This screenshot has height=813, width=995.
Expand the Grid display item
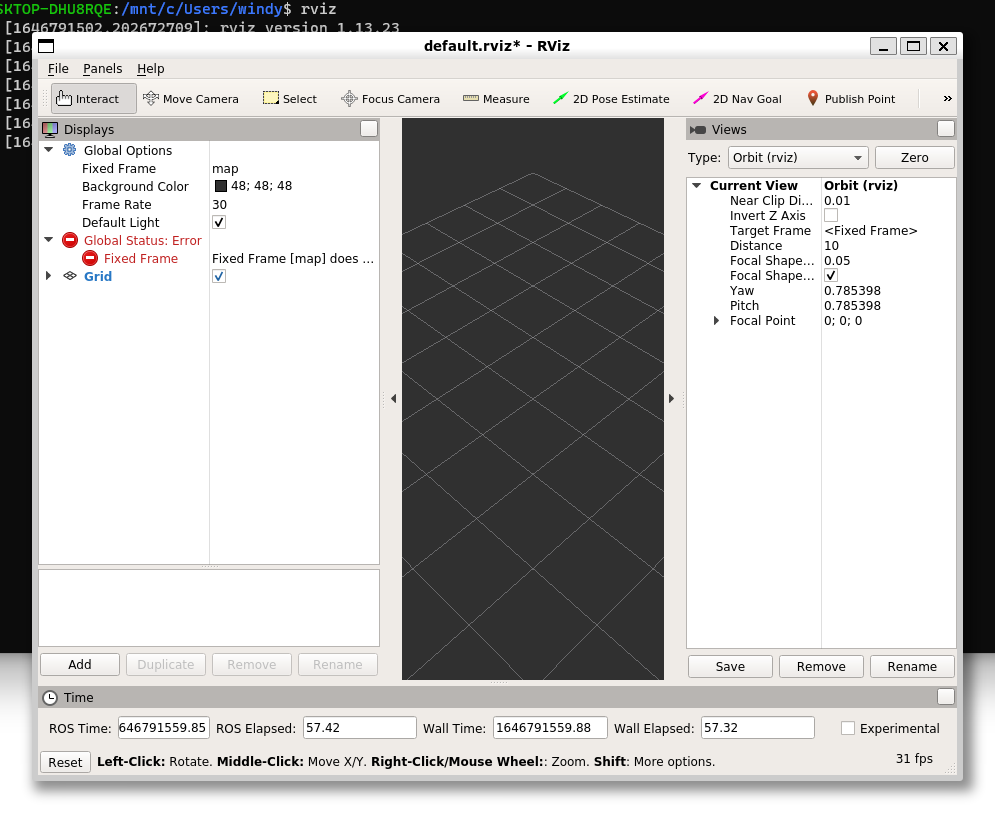click(49, 276)
